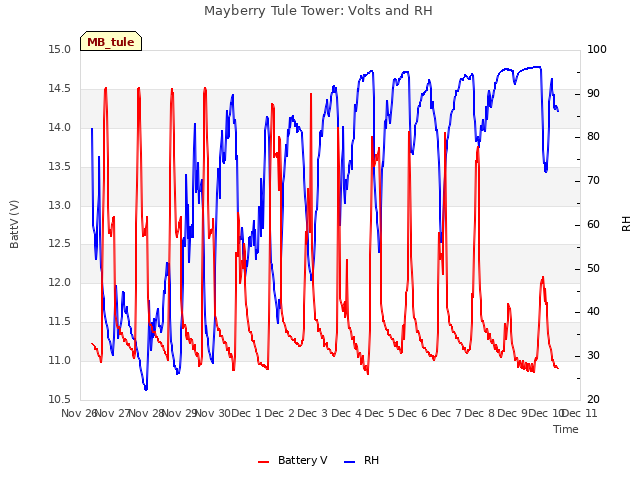640x480 pixels.
Task: Click blue RH legend swatch
Action: 350,462
